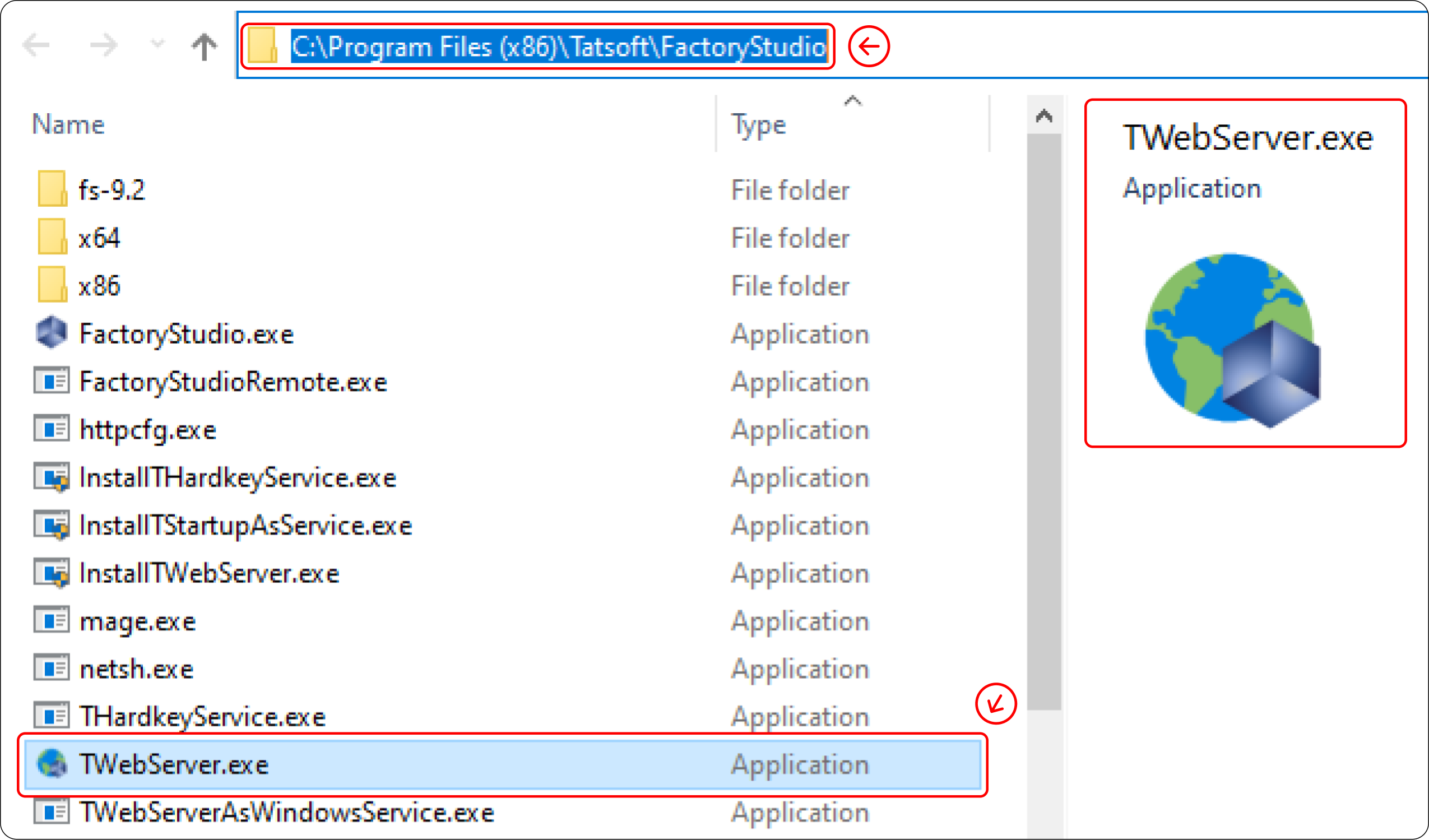Select the address bar path text
This screenshot has height=840, width=1429.
559,47
